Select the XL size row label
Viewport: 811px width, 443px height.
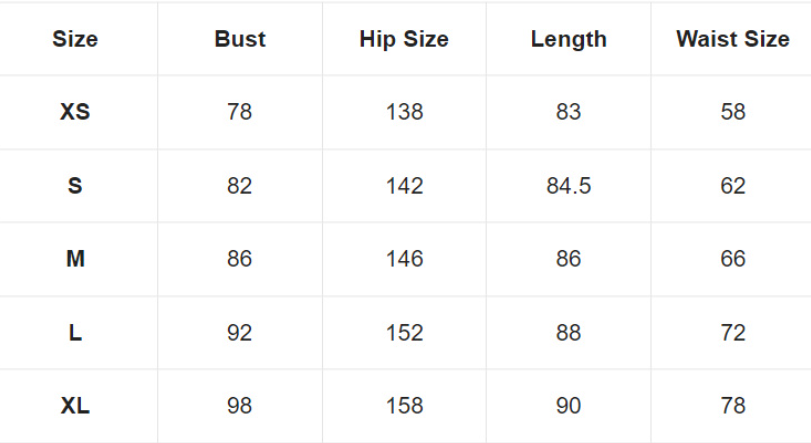[x=75, y=406]
